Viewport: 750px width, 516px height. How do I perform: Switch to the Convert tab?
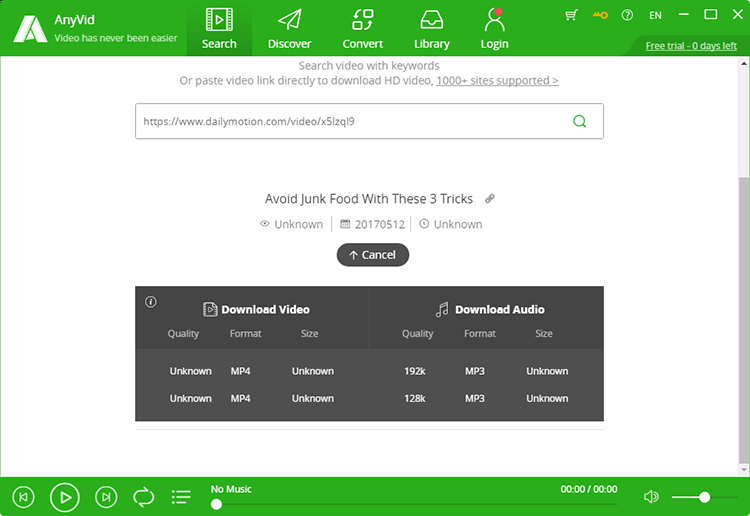[x=363, y=28]
